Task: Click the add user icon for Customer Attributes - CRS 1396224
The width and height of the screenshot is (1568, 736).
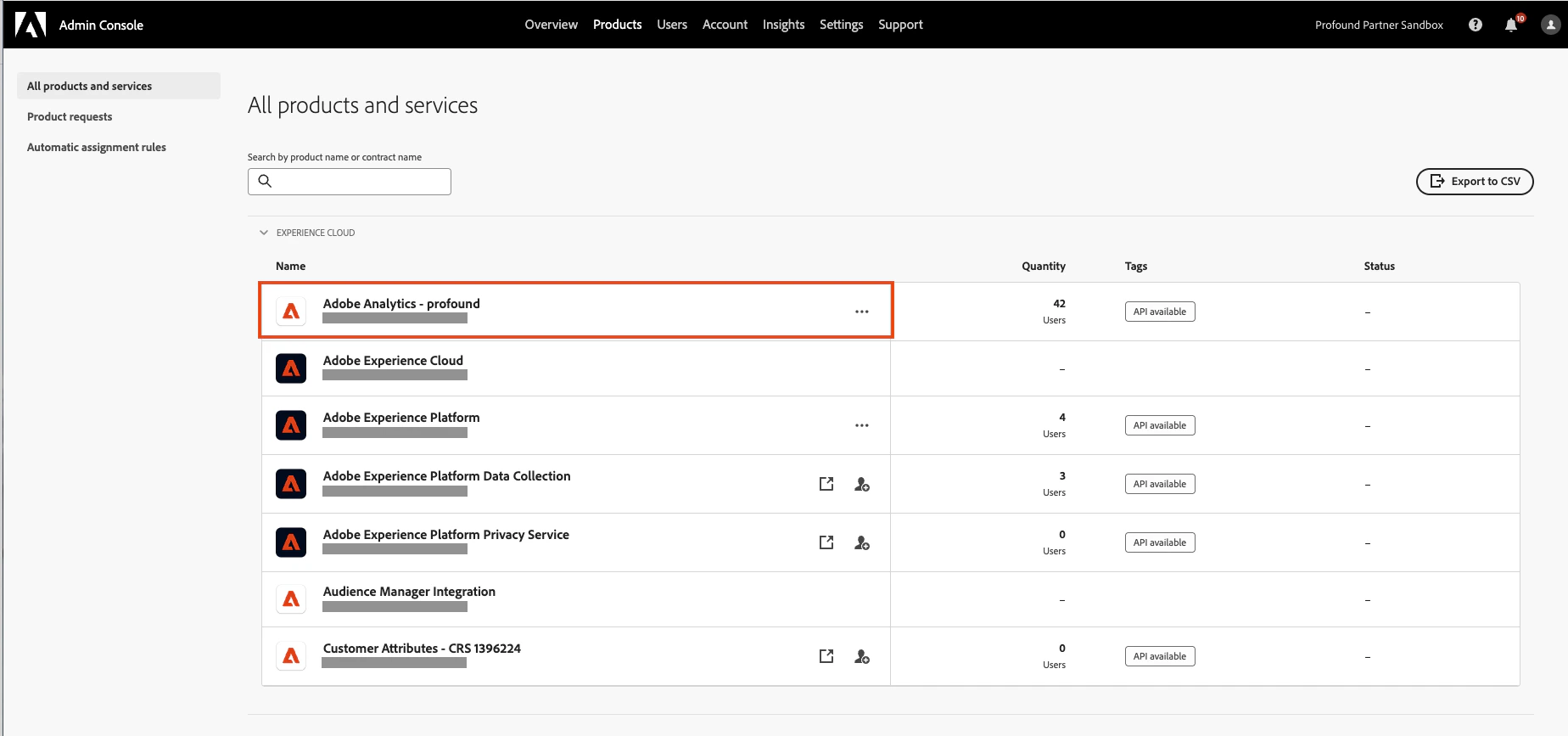Action: (862, 656)
